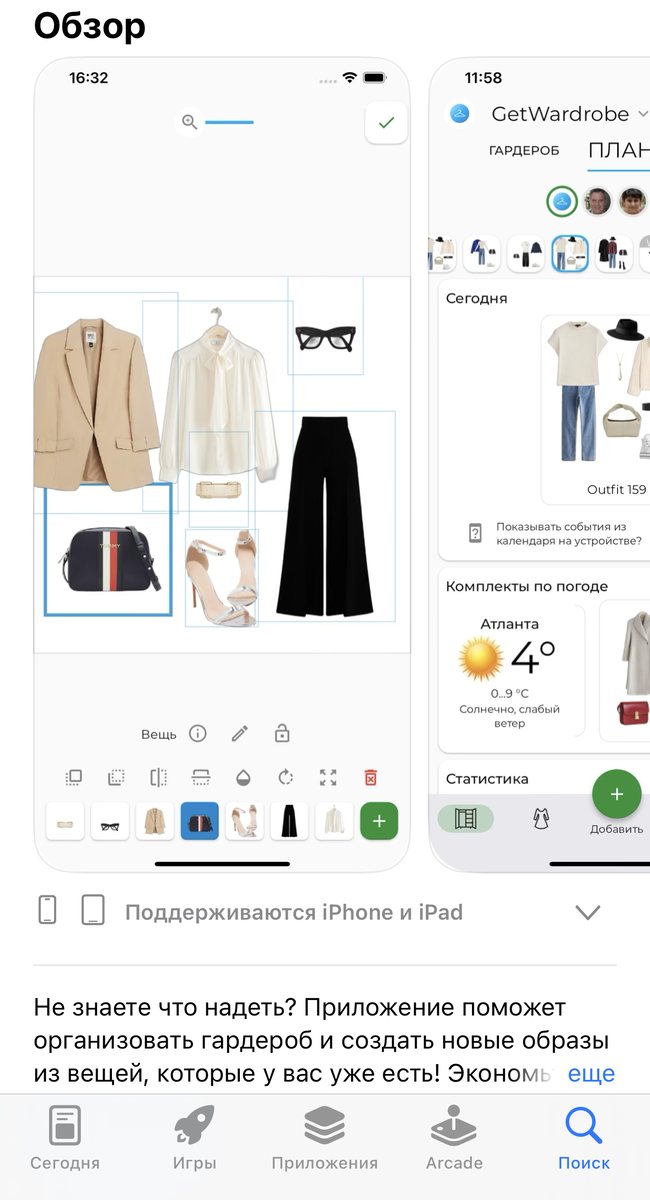Select the sunglasses thumbnail in item strip

110,821
